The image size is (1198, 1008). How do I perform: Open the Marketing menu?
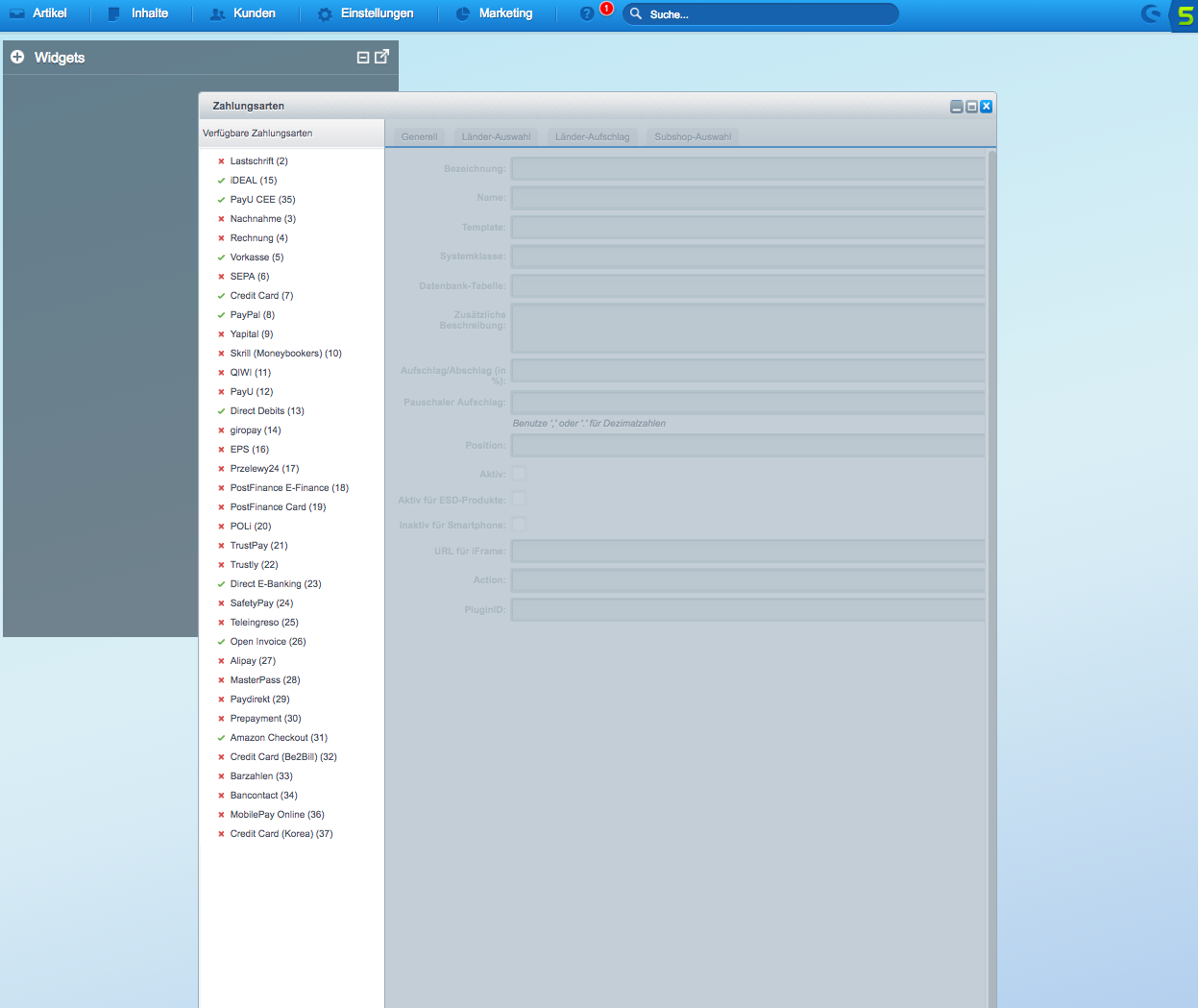coord(494,13)
